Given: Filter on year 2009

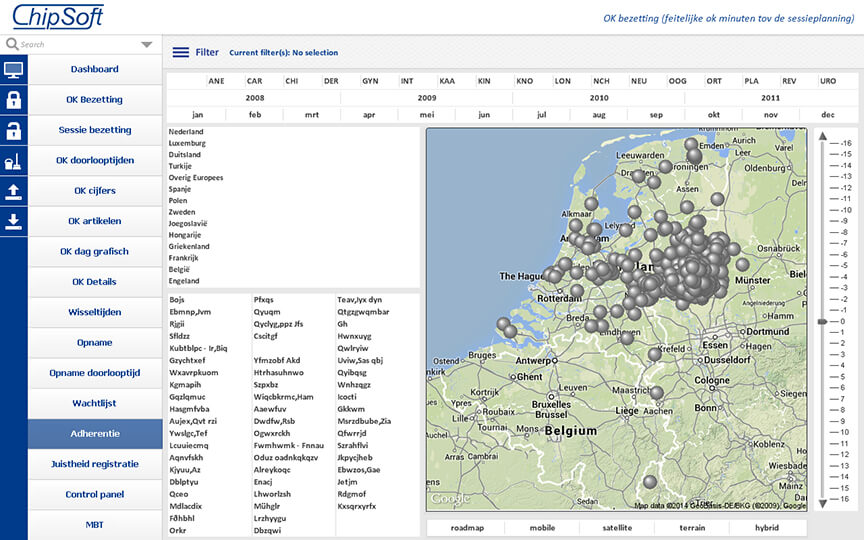Looking at the screenshot, I should (x=426, y=98).
